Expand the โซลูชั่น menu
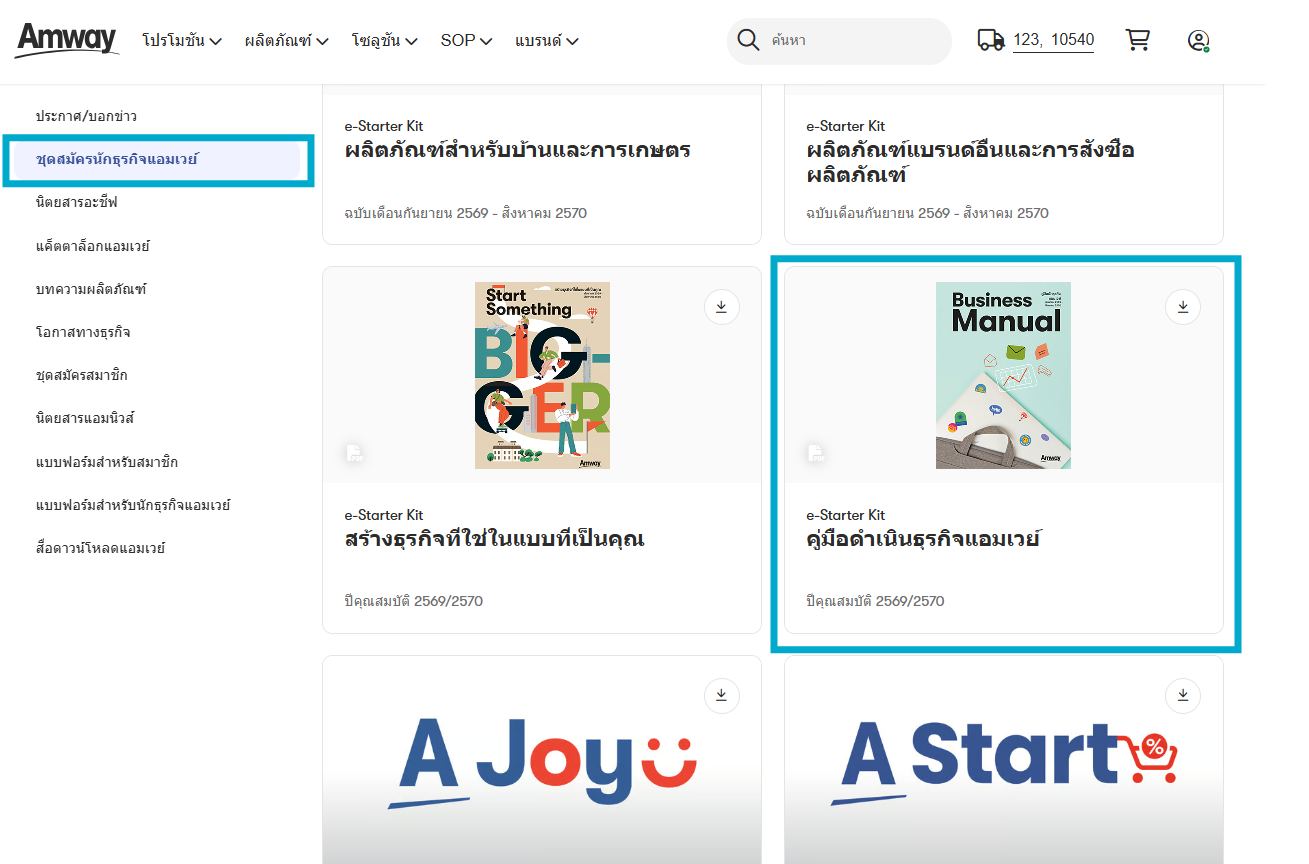 (385, 41)
